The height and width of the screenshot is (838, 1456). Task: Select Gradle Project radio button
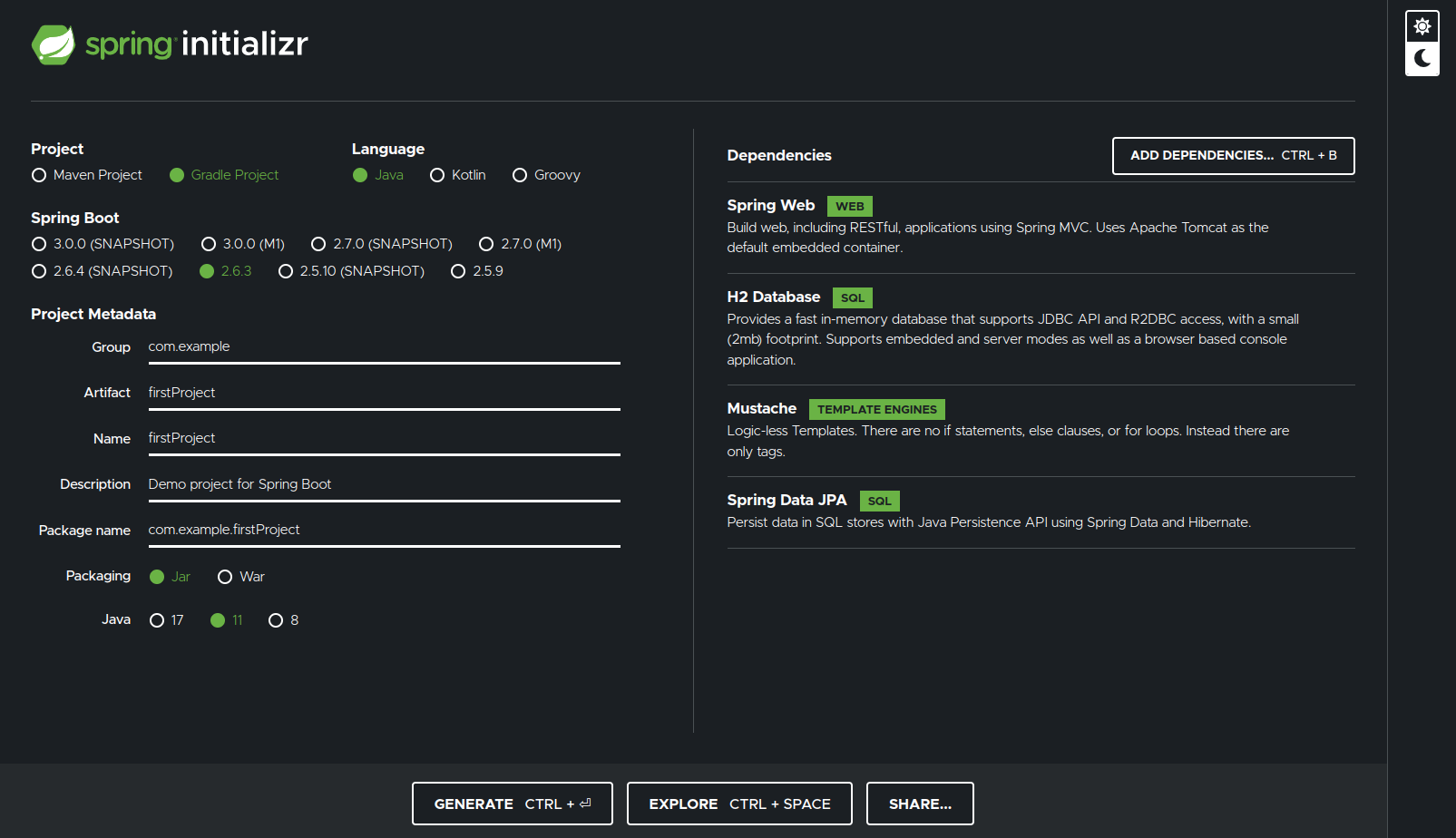pos(224,175)
